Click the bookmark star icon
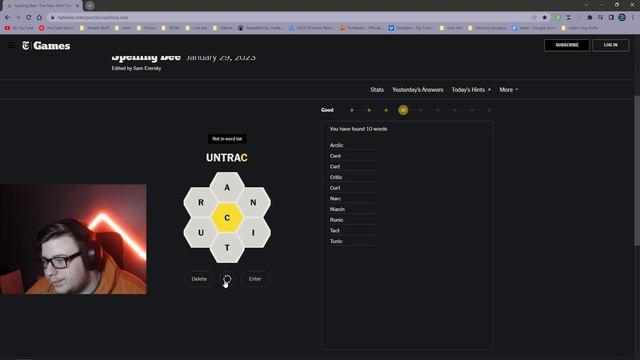Viewport: 640px width, 360px height. pos(544,18)
